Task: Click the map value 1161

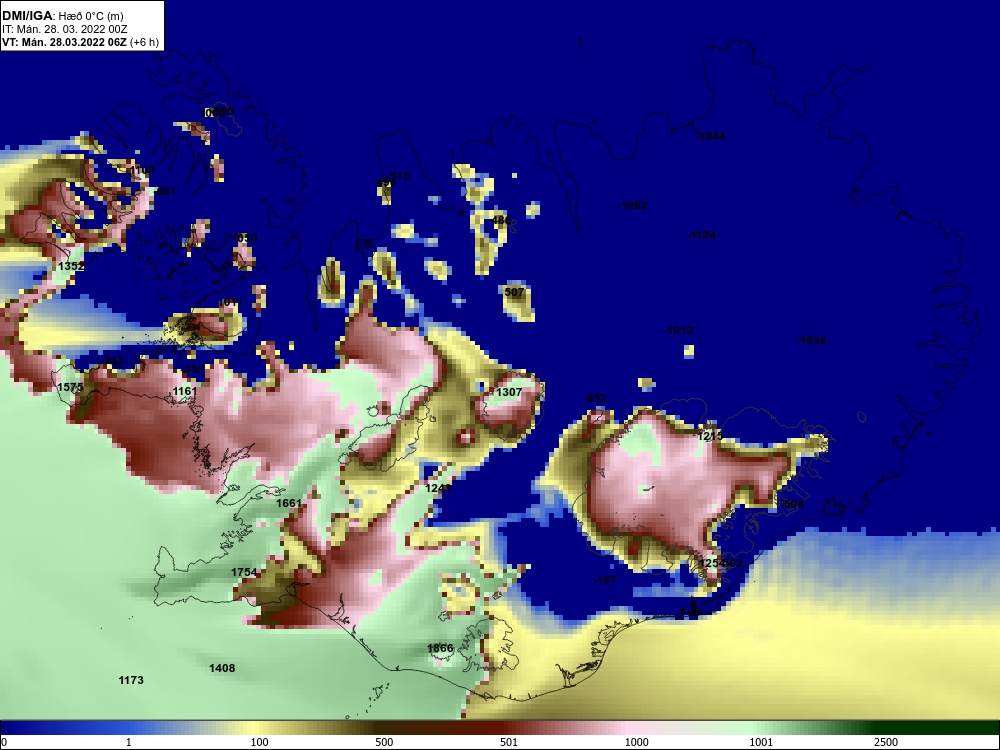Action: coord(185,391)
